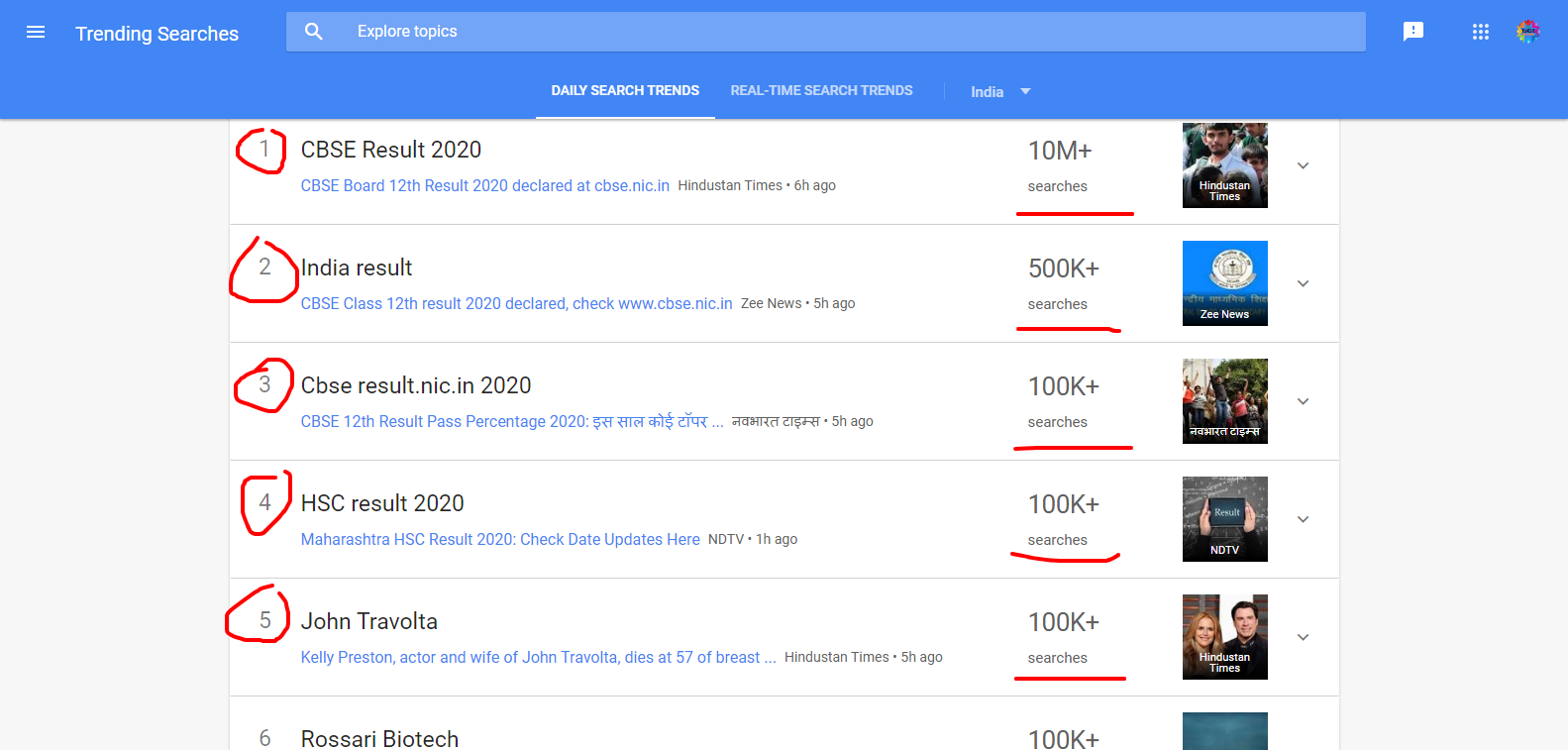Click the Cbse result.nic.in 2020 title
The image size is (1568, 750).
click(416, 385)
